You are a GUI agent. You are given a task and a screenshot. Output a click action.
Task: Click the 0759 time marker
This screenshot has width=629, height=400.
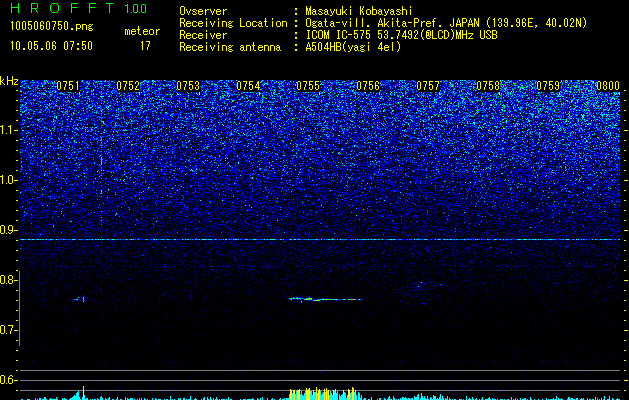coord(548,86)
